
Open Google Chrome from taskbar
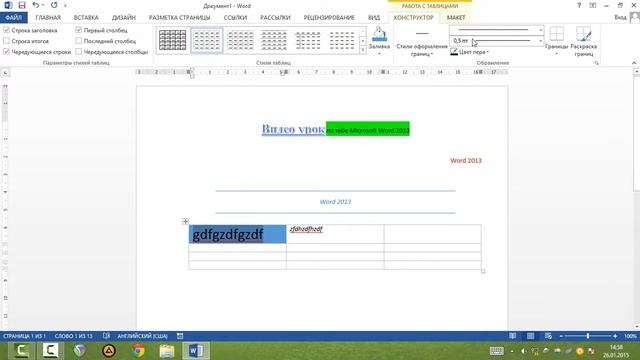click(x=138, y=351)
